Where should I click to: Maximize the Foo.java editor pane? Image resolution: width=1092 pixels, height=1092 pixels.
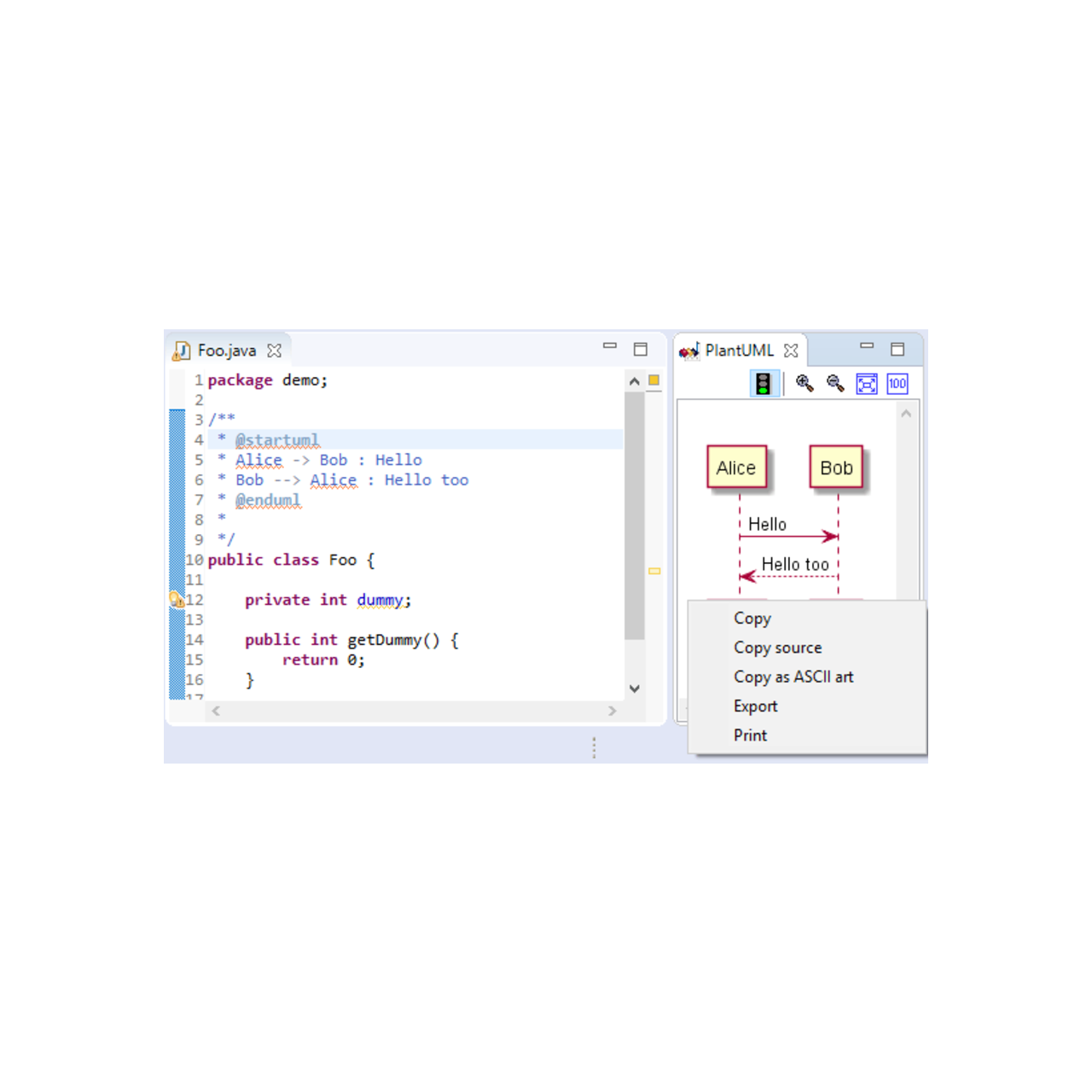(x=641, y=349)
